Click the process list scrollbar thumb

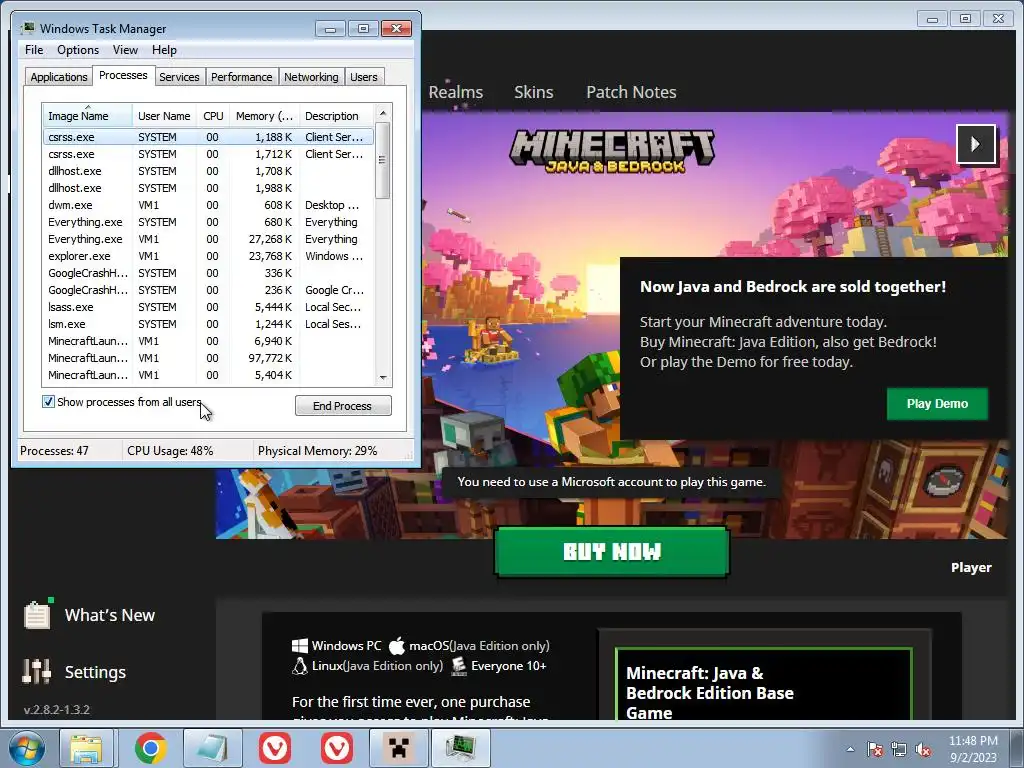pos(383,160)
